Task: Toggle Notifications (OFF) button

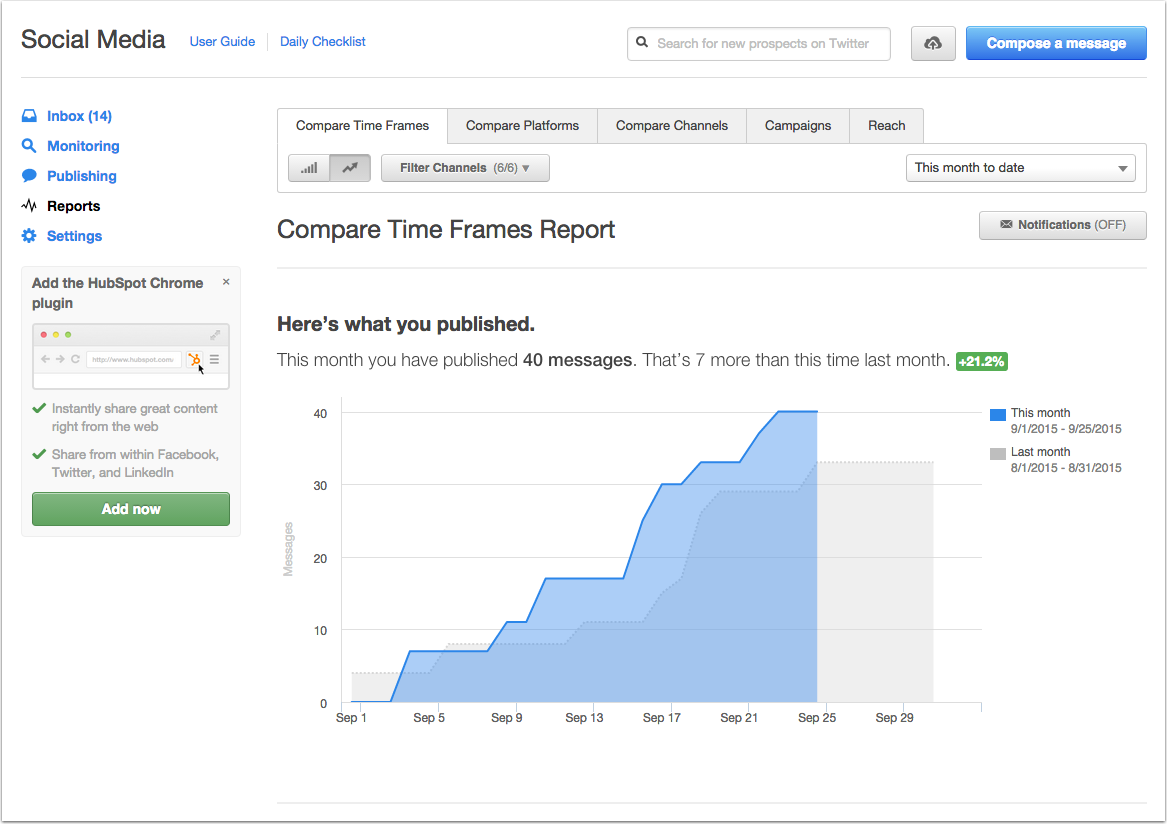Action: click(x=1062, y=225)
